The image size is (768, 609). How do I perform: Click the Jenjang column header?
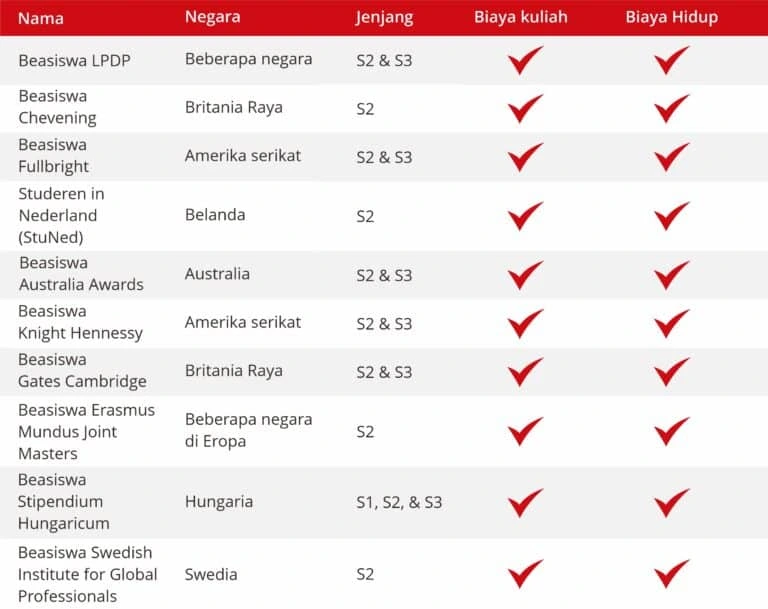click(x=385, y=17)
